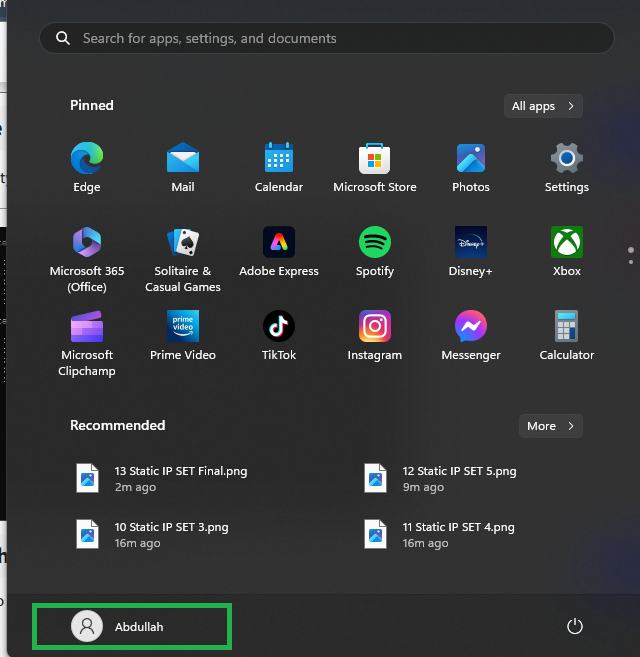Launch Instagram
The width and height of the screenshot is (640, 657).
point(375,335)
